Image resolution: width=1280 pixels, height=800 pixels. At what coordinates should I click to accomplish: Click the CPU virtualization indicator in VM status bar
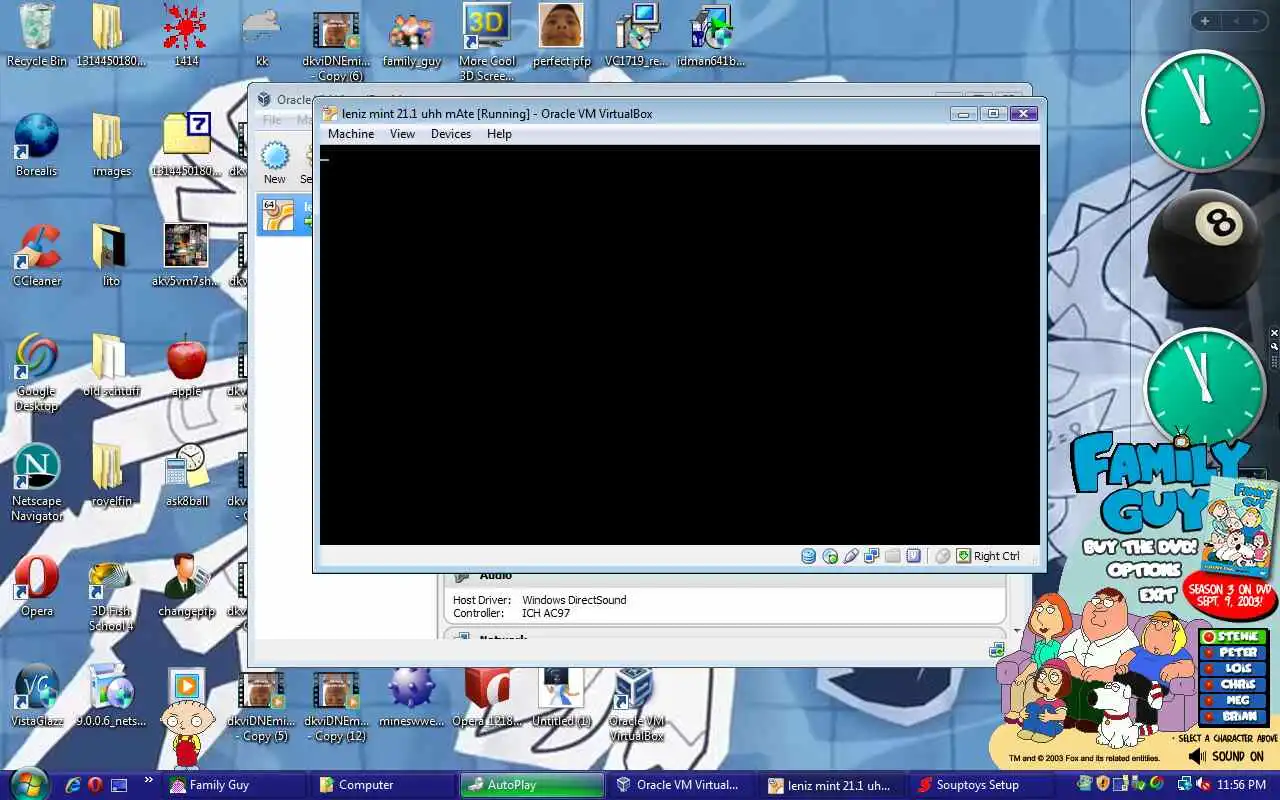click(x=913, y=556)
